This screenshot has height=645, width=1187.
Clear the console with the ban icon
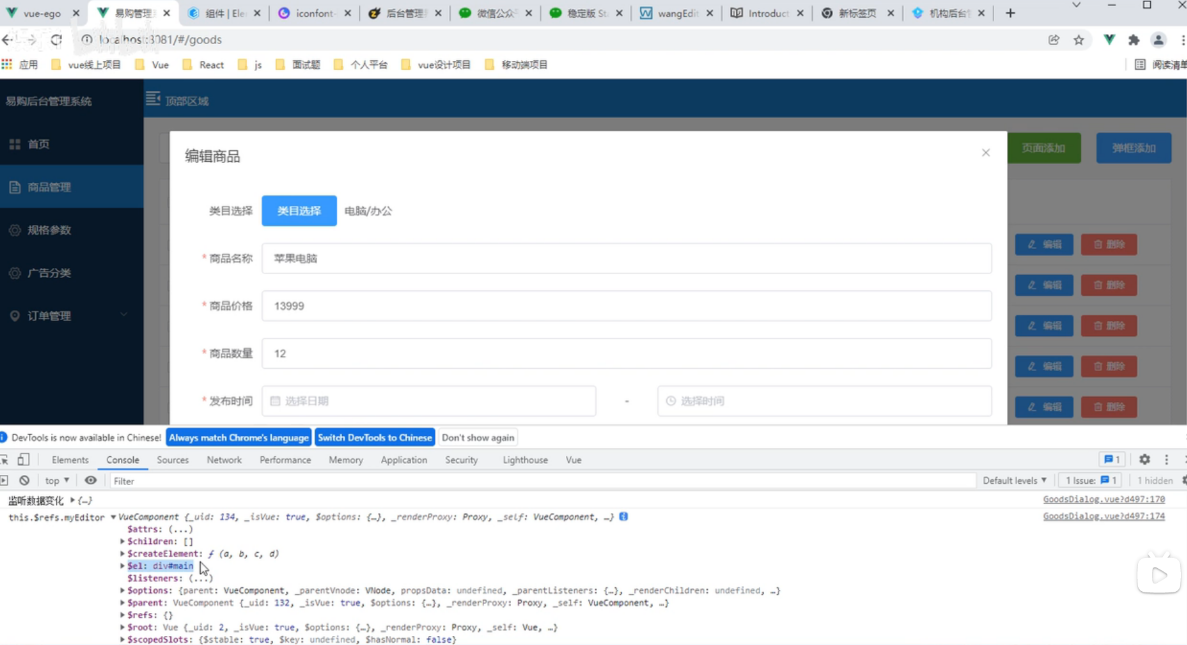click(x=24, y=480)
